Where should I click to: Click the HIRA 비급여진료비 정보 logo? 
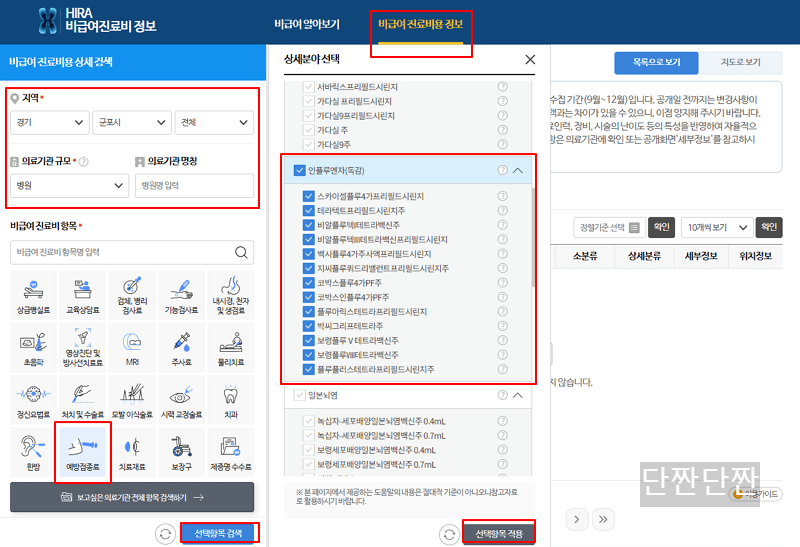[97, 21]
